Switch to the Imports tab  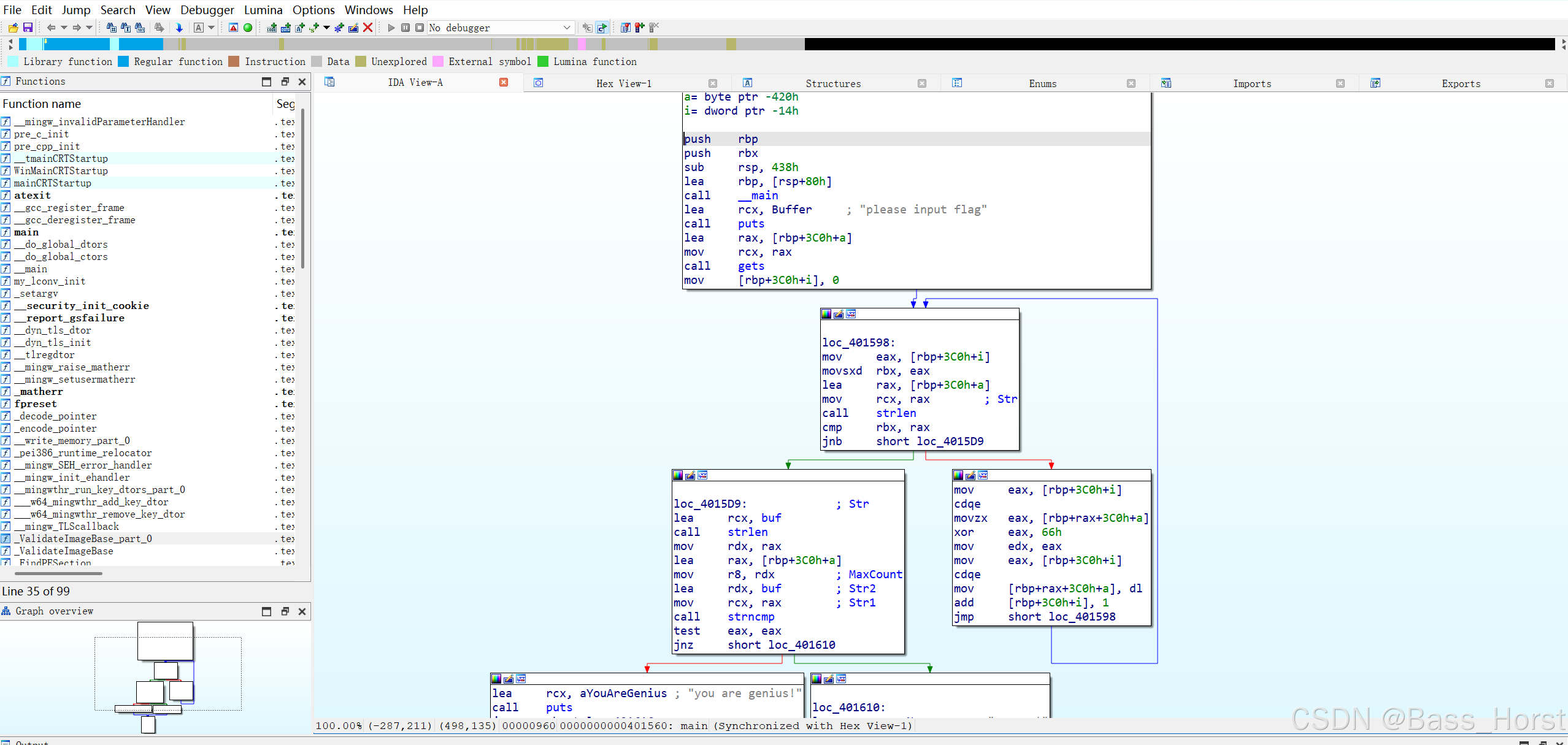[1251, 83]
